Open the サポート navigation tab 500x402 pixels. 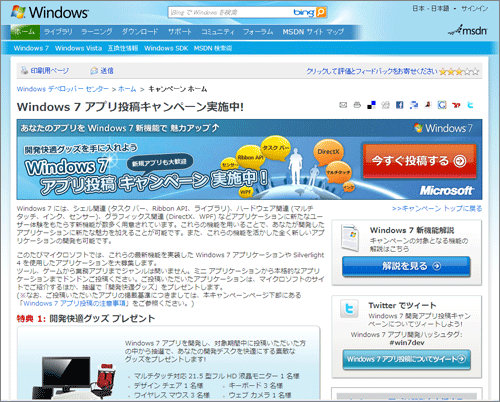(x=180, y=32)
